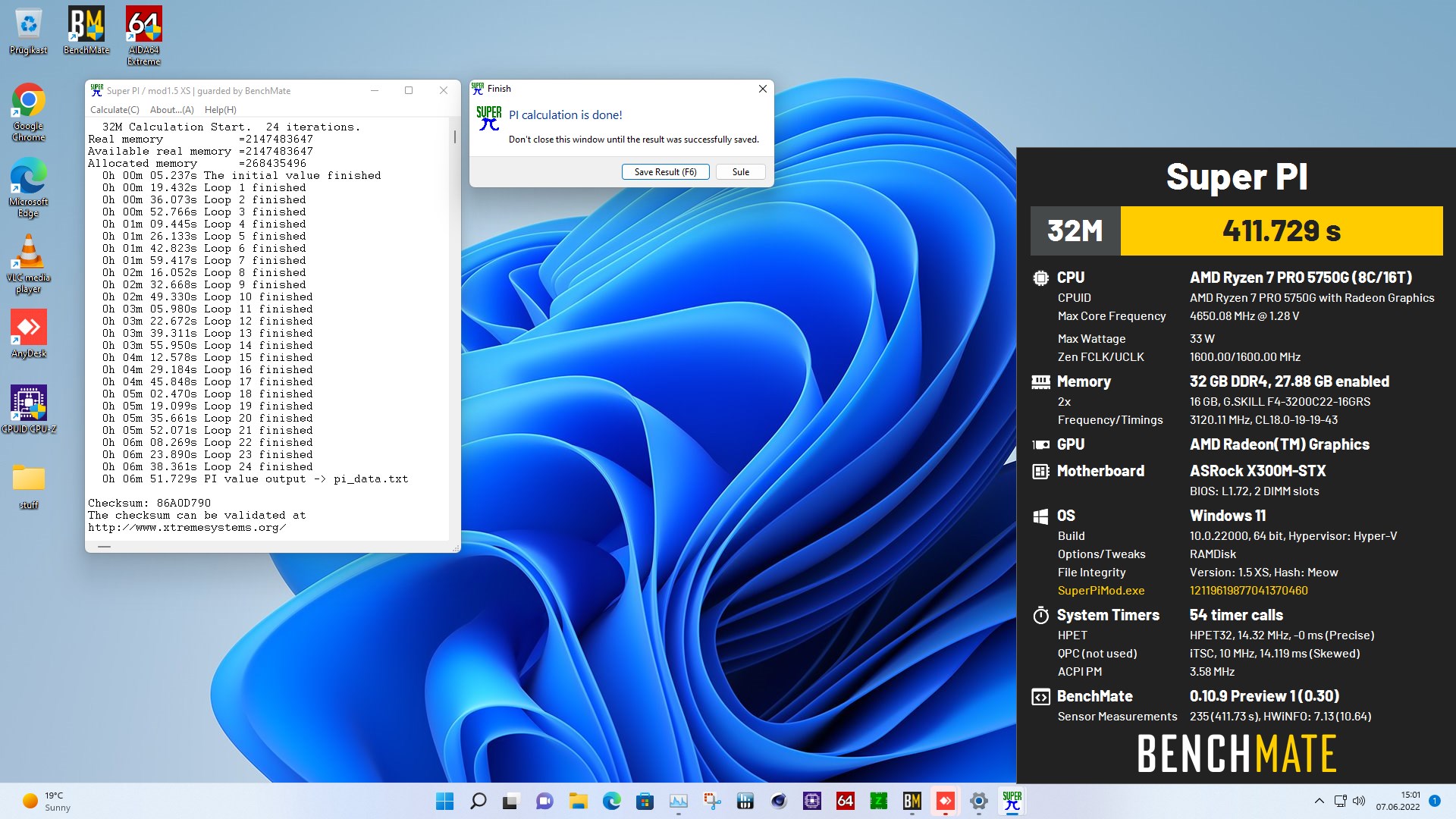1456x819 pixels.
Task: Click the Sule button in Finish dialog
Action: pos(740,172)
